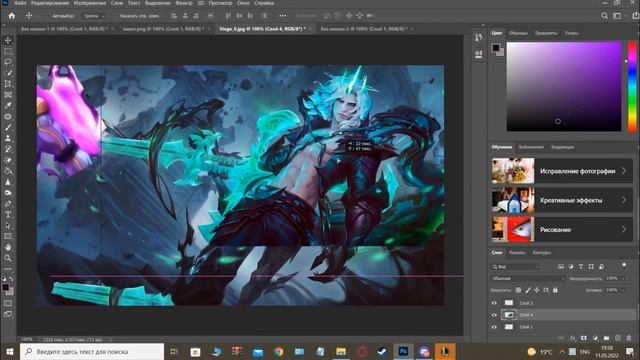Image resolution: width=640 pixels, height=360 pixels.
Task: Select the Brush tool
Action: [x=8, y=127]
